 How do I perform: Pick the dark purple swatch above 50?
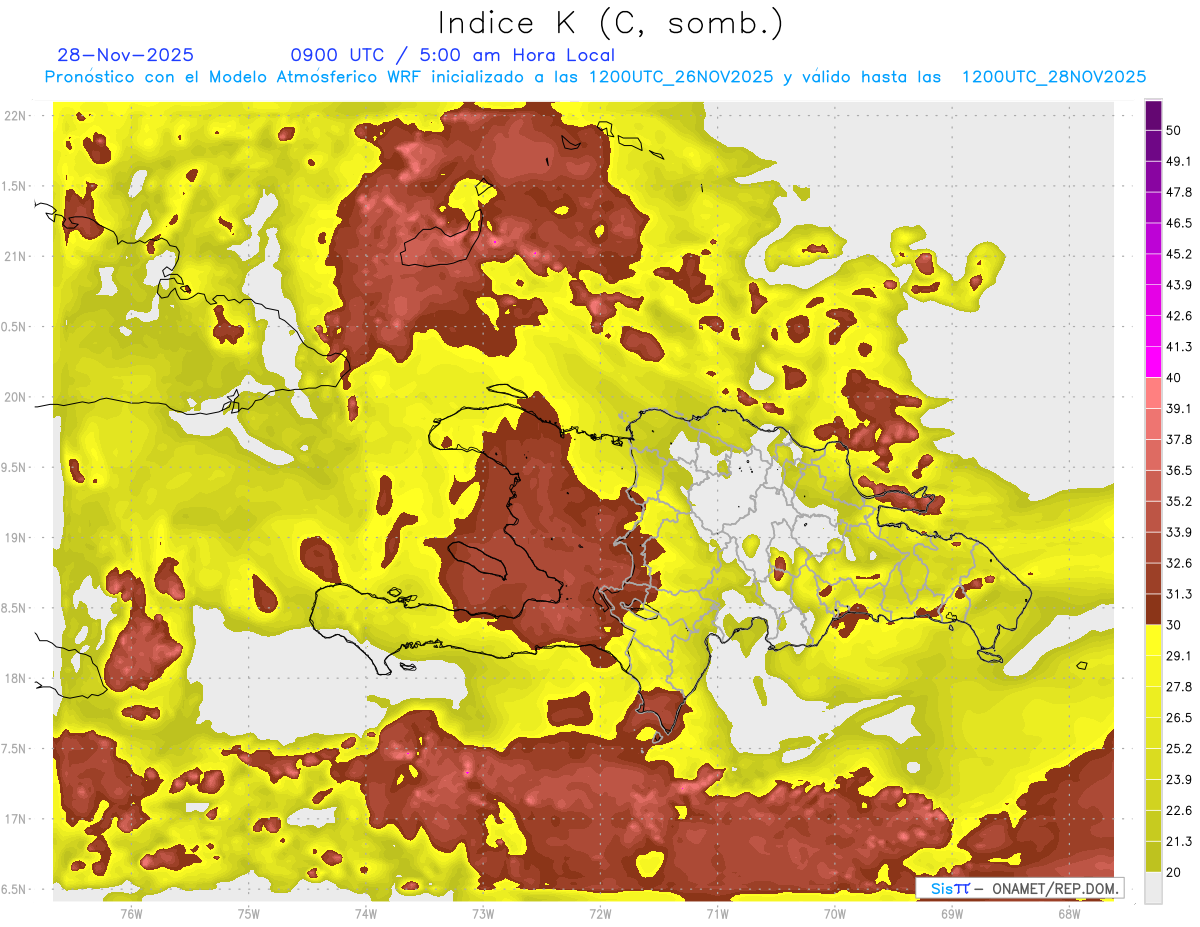[1153, 115]
